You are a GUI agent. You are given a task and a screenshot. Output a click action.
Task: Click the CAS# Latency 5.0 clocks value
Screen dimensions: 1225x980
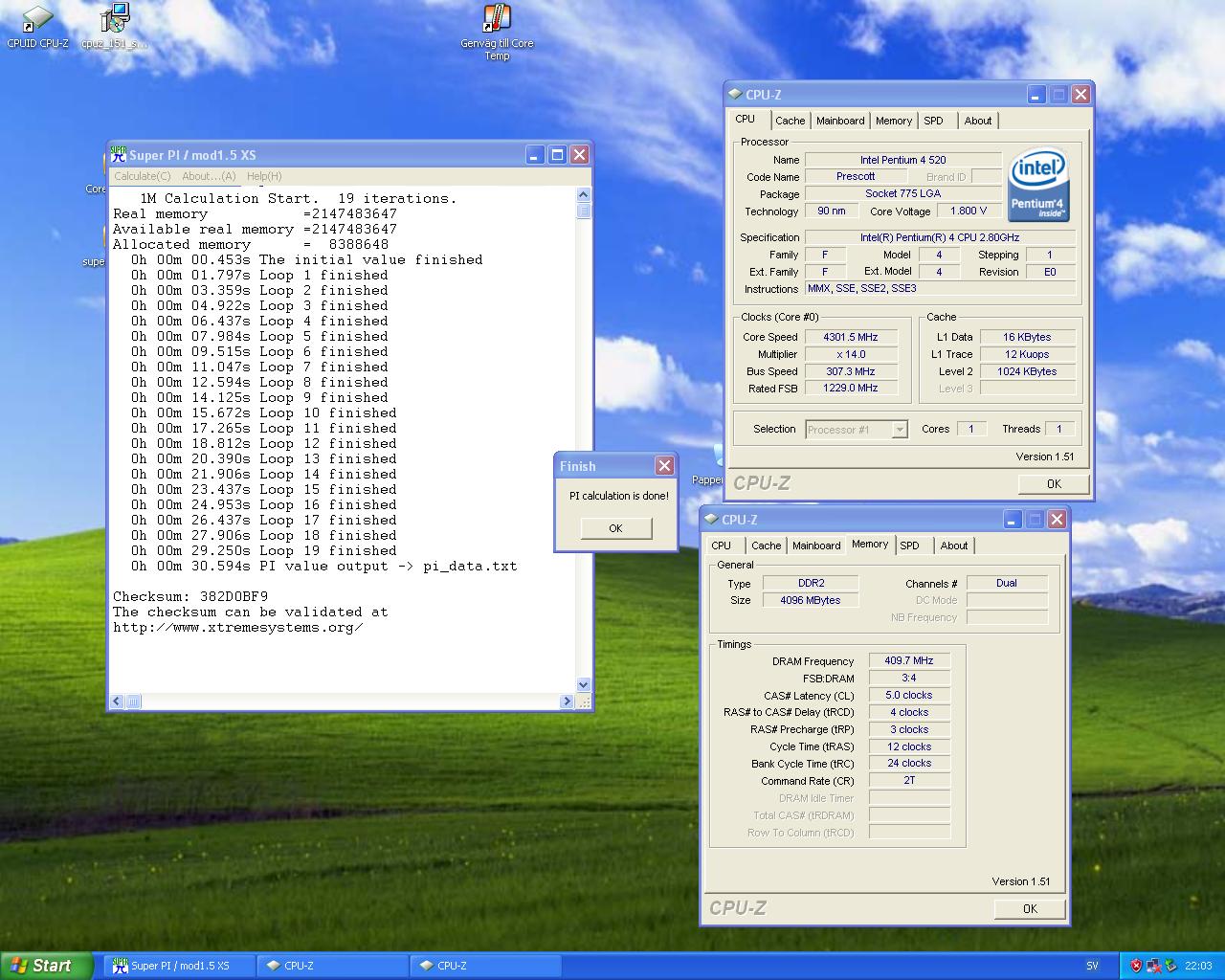(909, 695)
